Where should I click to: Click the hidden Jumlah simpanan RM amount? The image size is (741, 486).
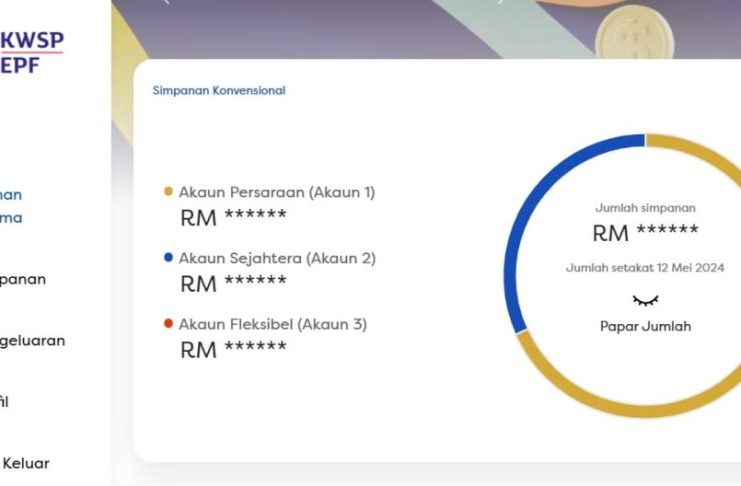coord(645,233)
